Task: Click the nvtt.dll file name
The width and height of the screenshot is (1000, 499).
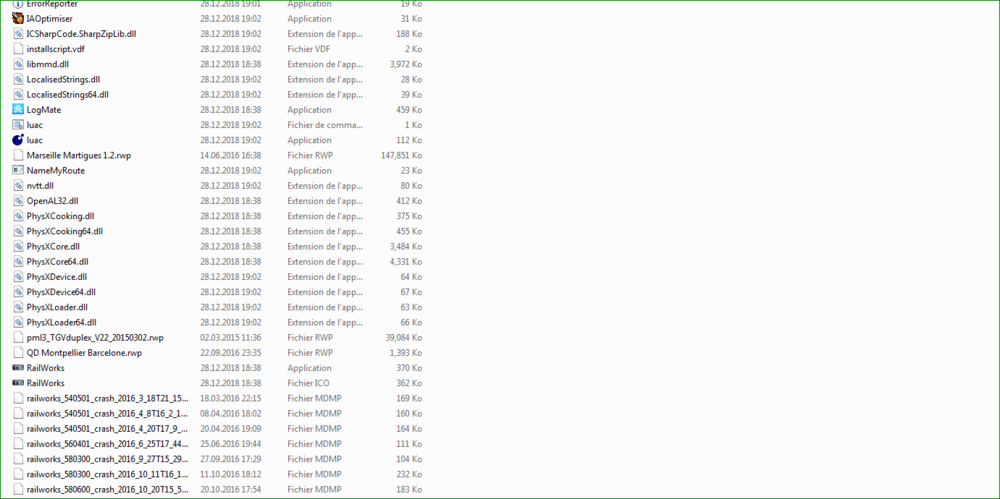Action: (40, 186)
